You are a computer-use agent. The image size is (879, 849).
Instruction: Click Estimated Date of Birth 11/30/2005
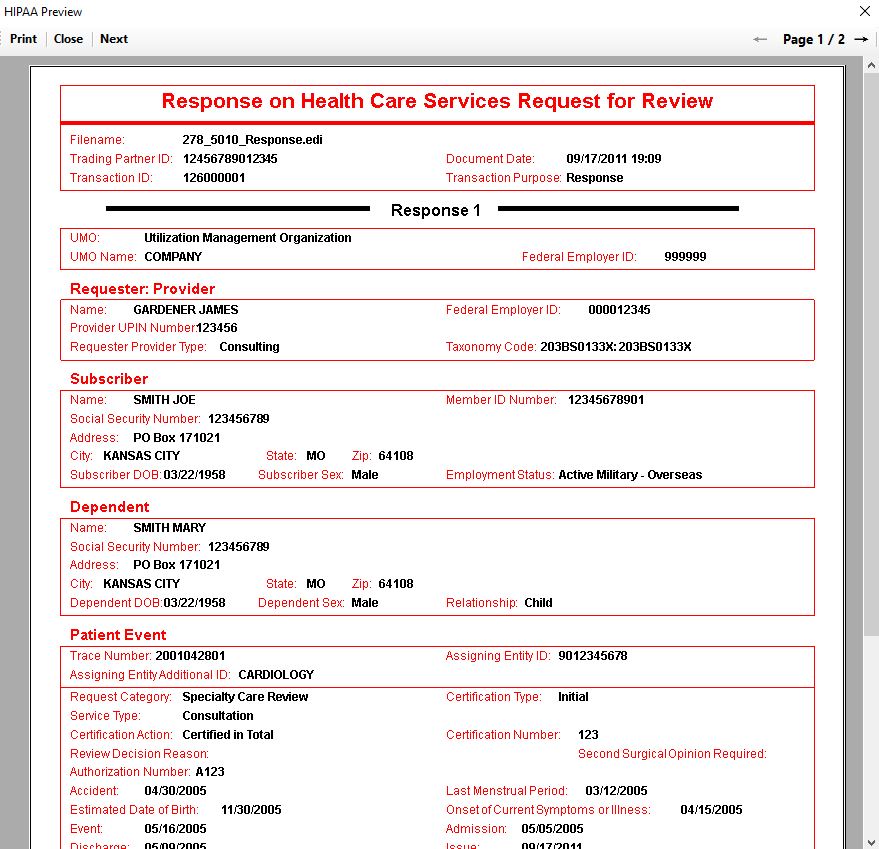[x=251, y=810]
